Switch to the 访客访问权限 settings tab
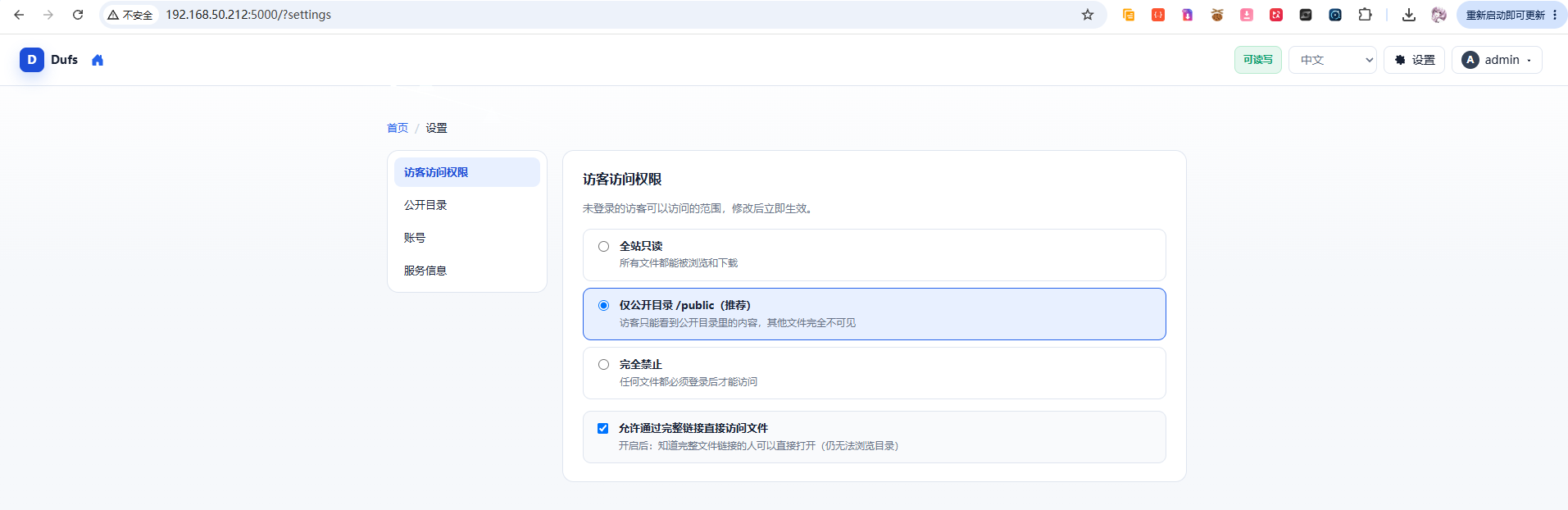 point(467,172)
